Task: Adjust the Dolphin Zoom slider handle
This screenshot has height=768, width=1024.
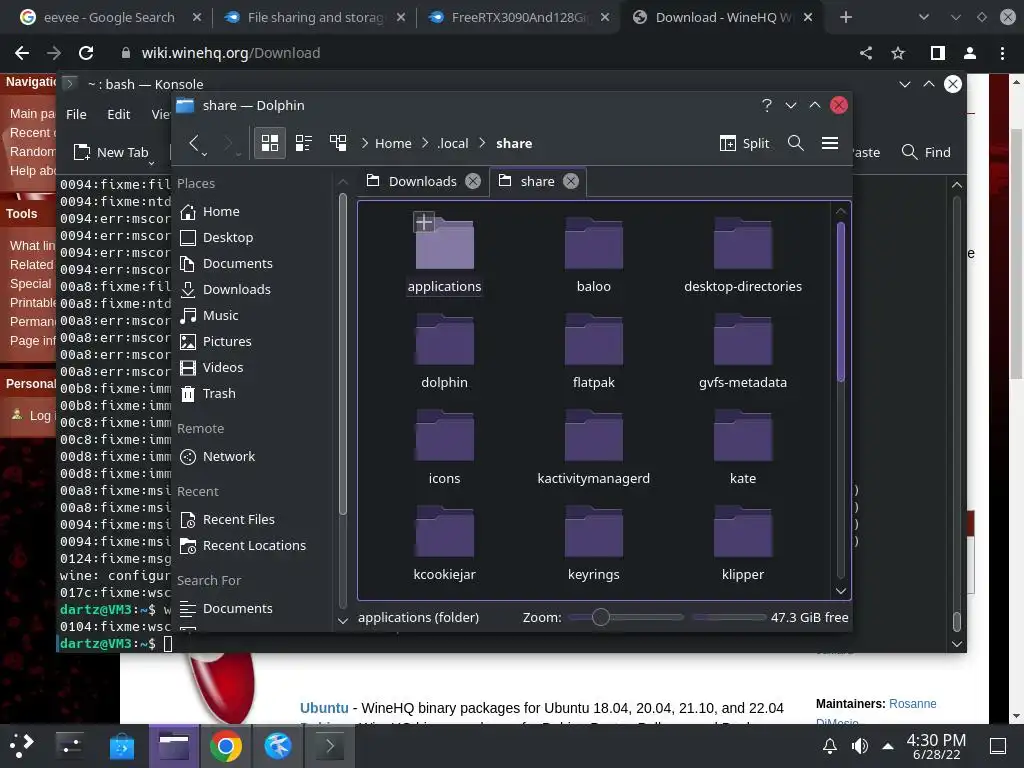Action: (601, 617)
